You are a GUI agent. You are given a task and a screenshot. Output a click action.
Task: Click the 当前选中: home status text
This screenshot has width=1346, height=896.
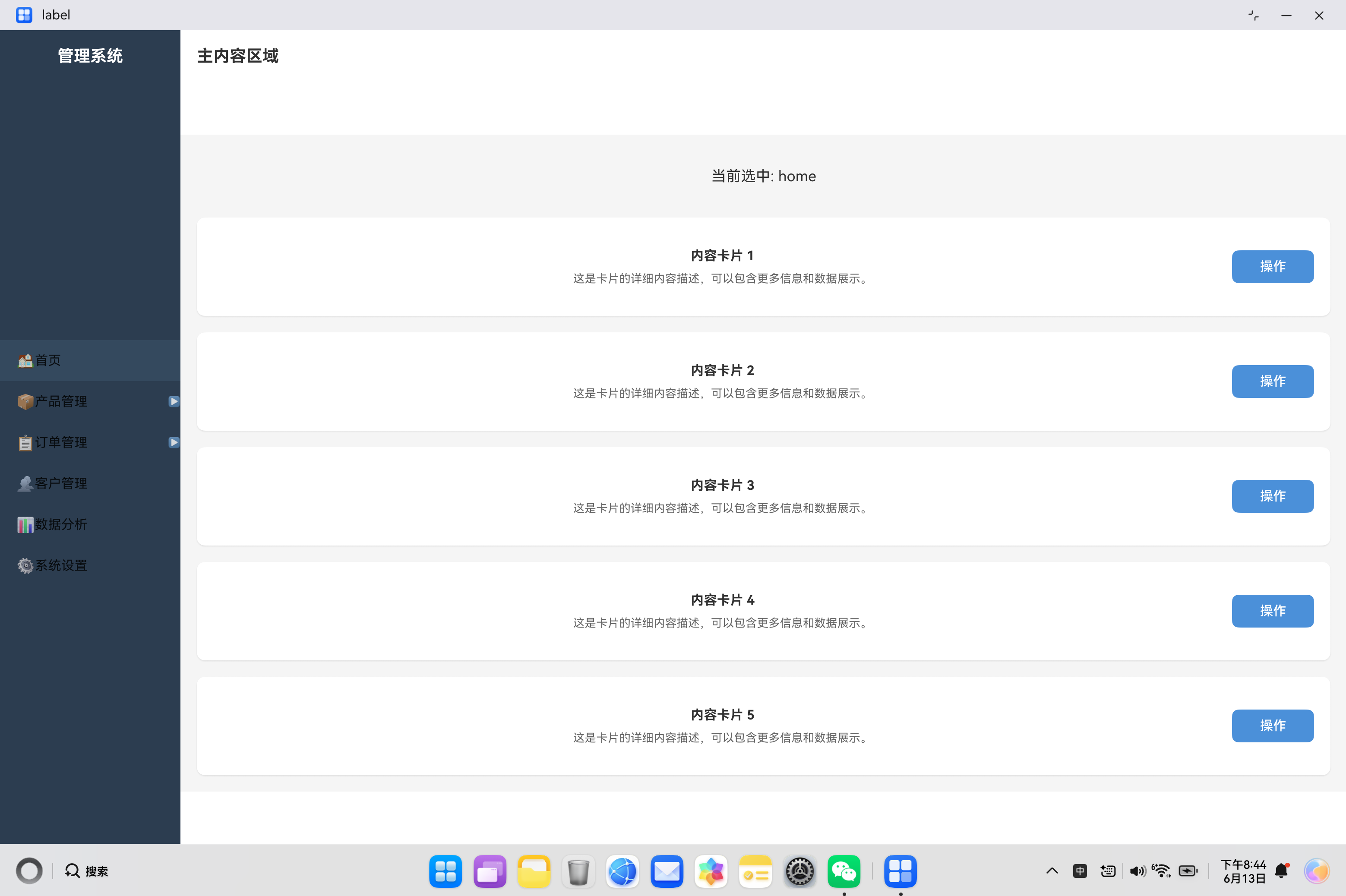tap(764, 176)
